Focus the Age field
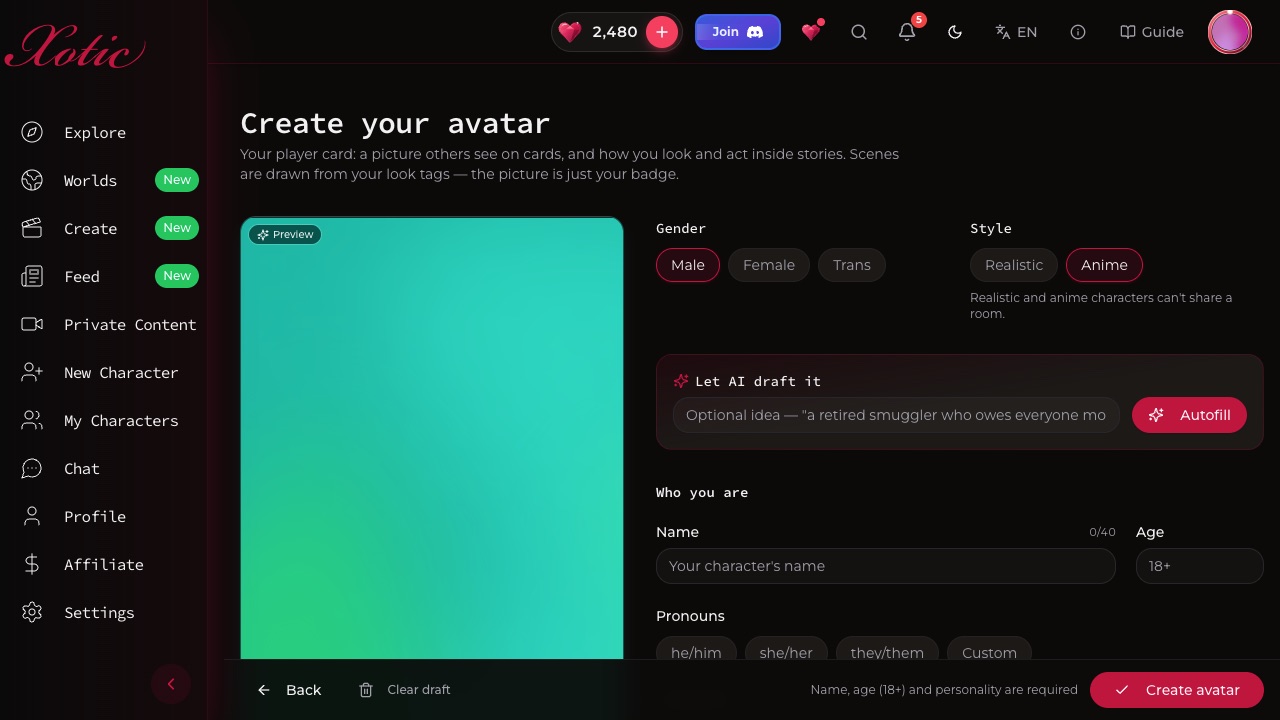This screenshot has height=720, width=1280. 1200,566
